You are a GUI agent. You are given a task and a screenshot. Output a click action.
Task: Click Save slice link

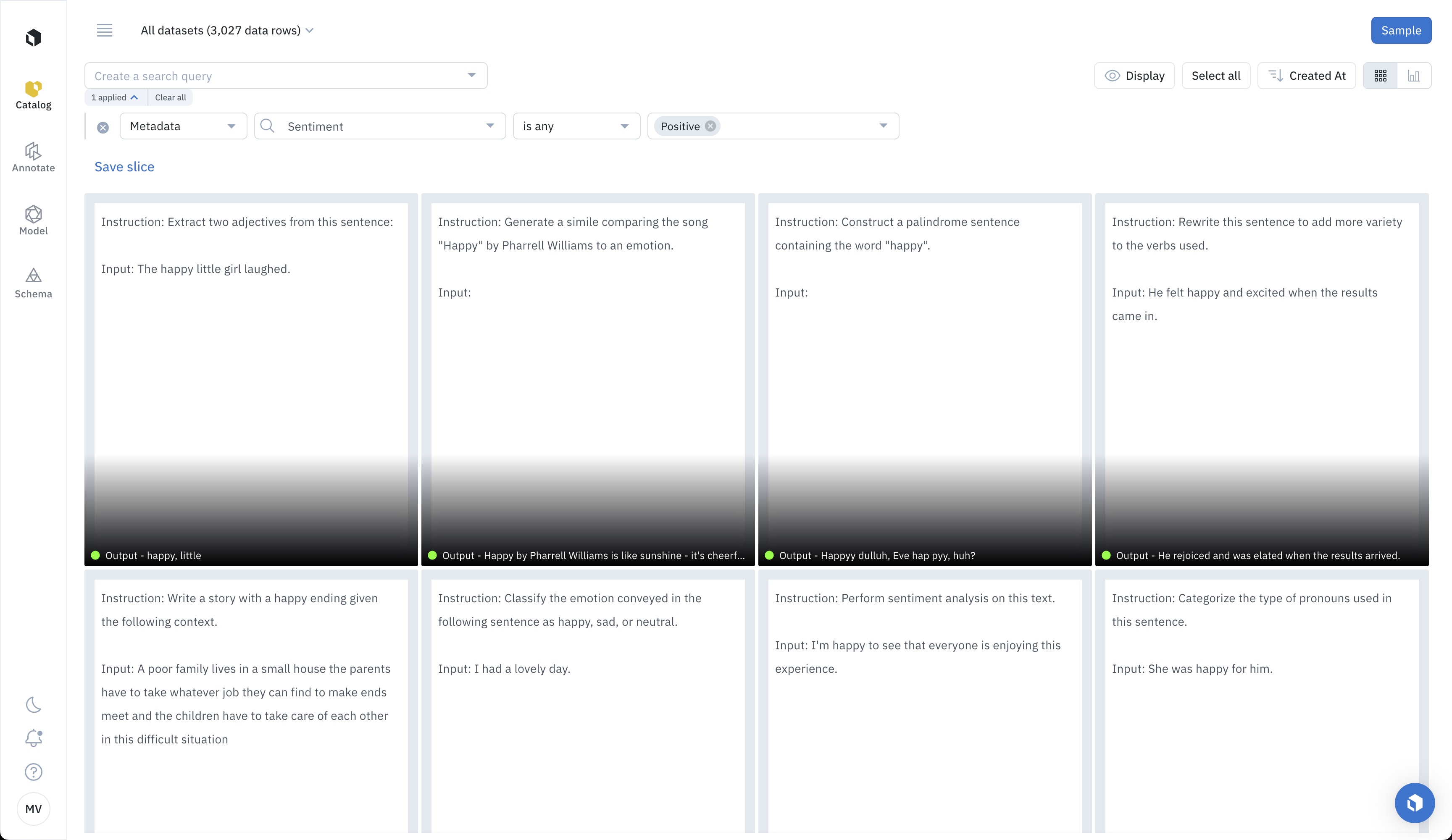coord(124,166)
